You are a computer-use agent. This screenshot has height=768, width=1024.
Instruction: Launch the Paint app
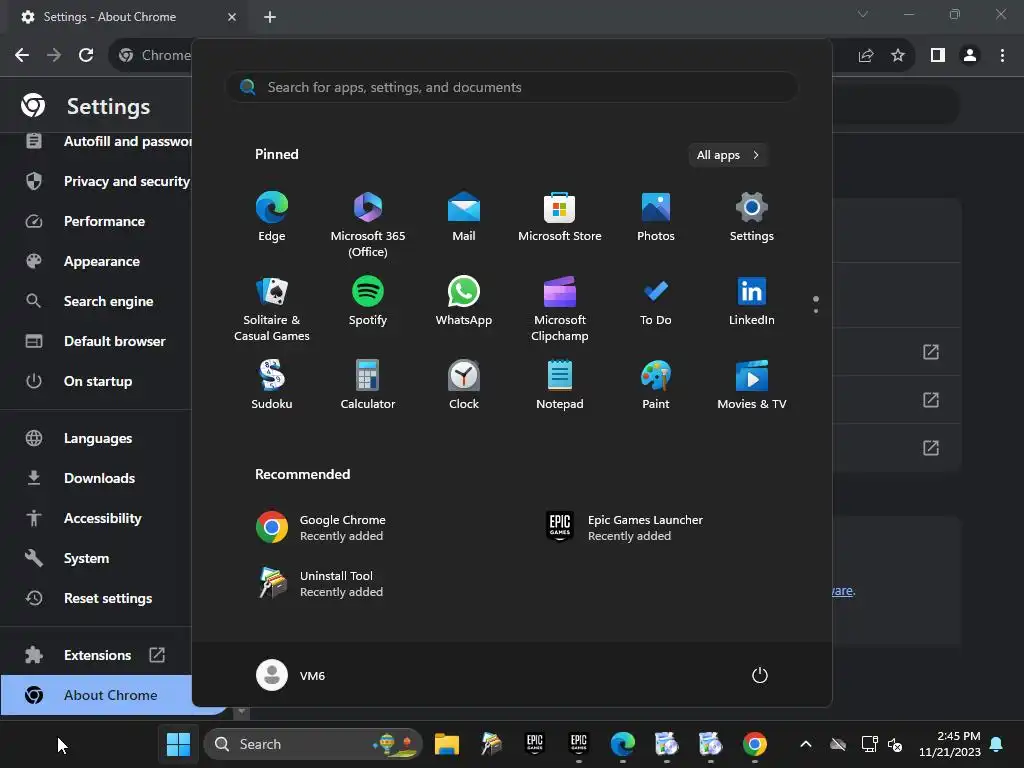(x=656, y=384)
